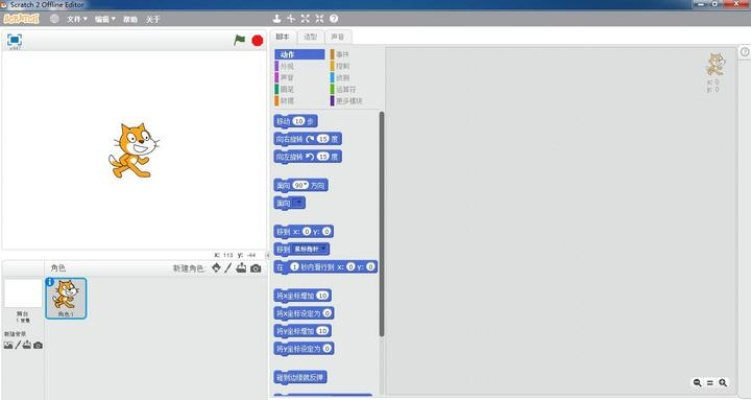Open the 移到 鼠标指针 target dropdown

[324, 248]
